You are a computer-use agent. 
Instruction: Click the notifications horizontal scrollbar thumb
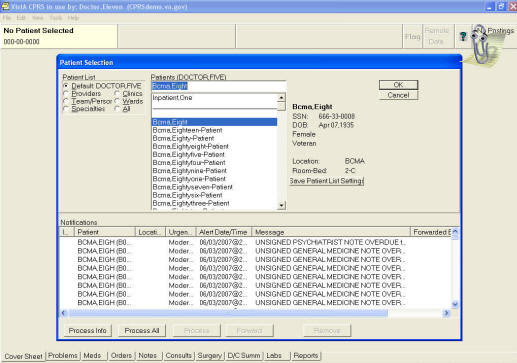(x=228, y=313)
